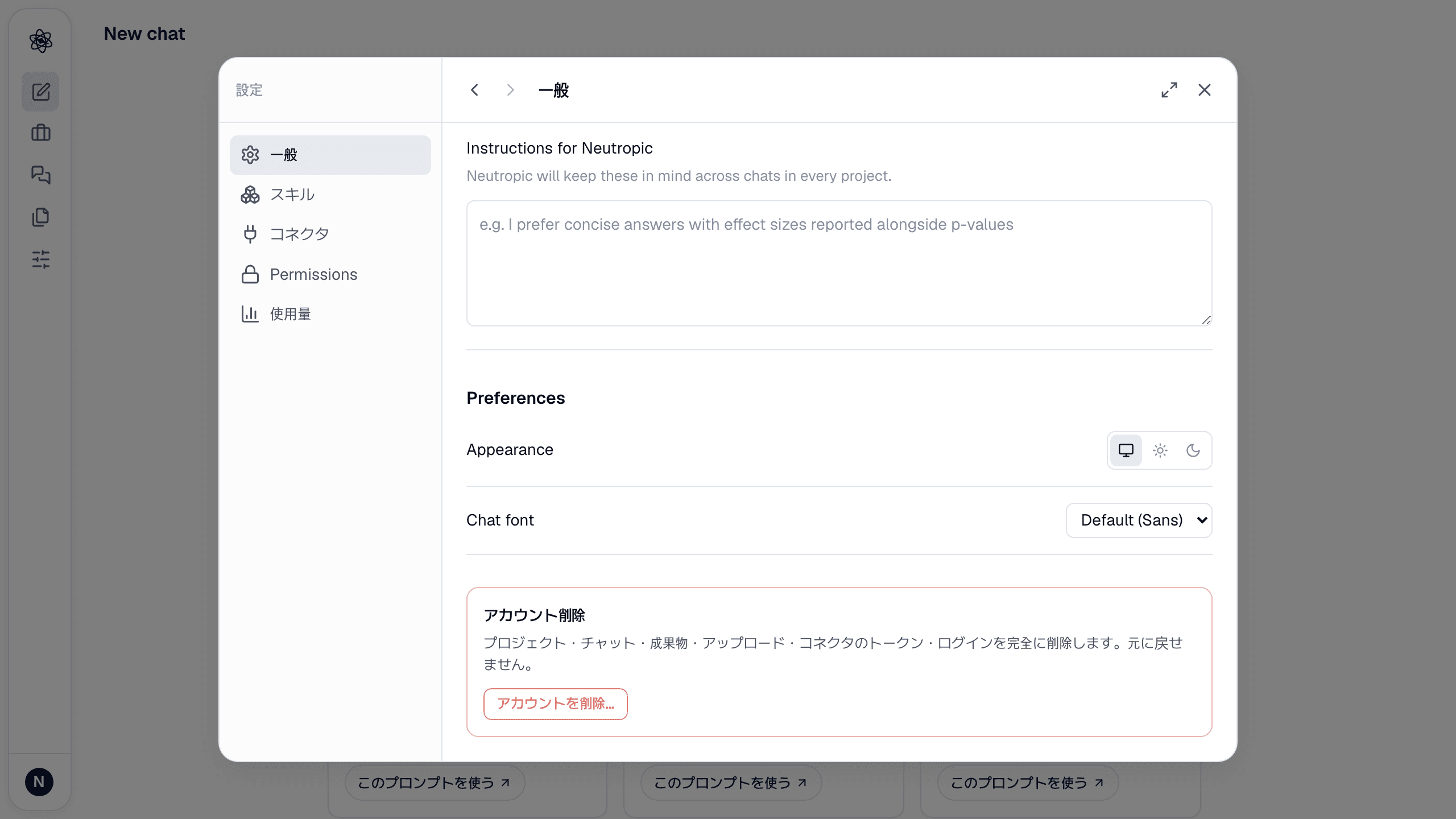Switch appearance to dark mode moon icon

tap(1193, 450)
